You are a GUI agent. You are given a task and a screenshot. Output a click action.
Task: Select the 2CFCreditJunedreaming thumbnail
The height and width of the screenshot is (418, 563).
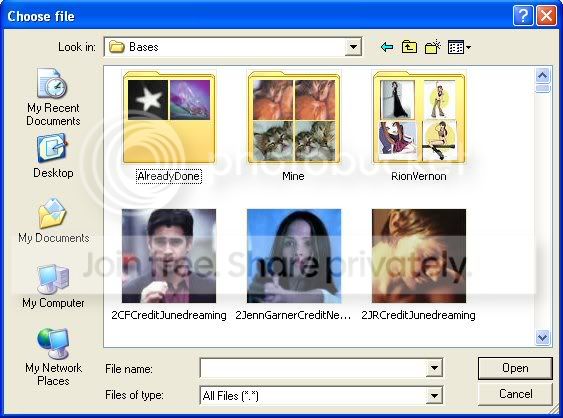(x=169, y=256)
